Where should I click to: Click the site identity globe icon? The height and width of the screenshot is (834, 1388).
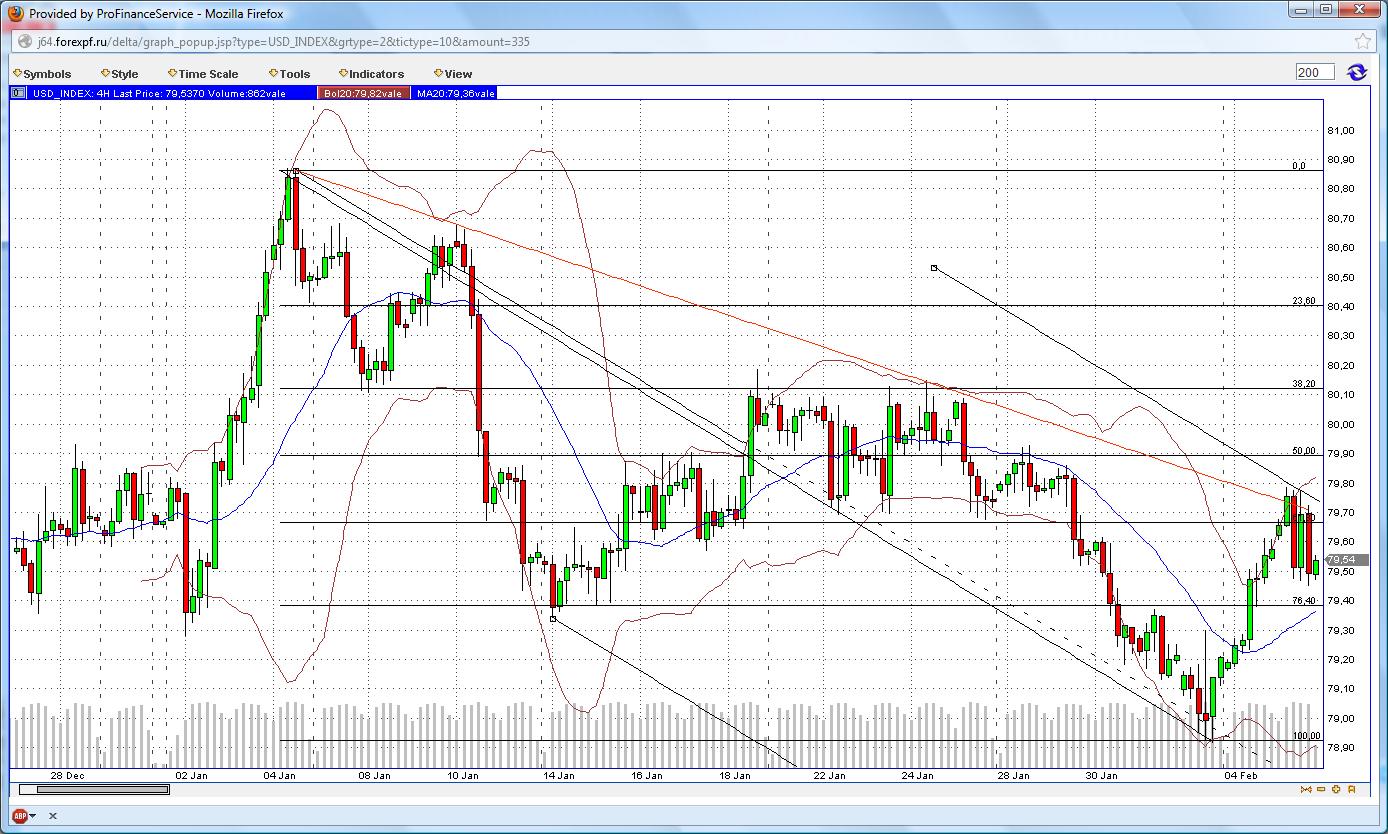click(24, 42)
